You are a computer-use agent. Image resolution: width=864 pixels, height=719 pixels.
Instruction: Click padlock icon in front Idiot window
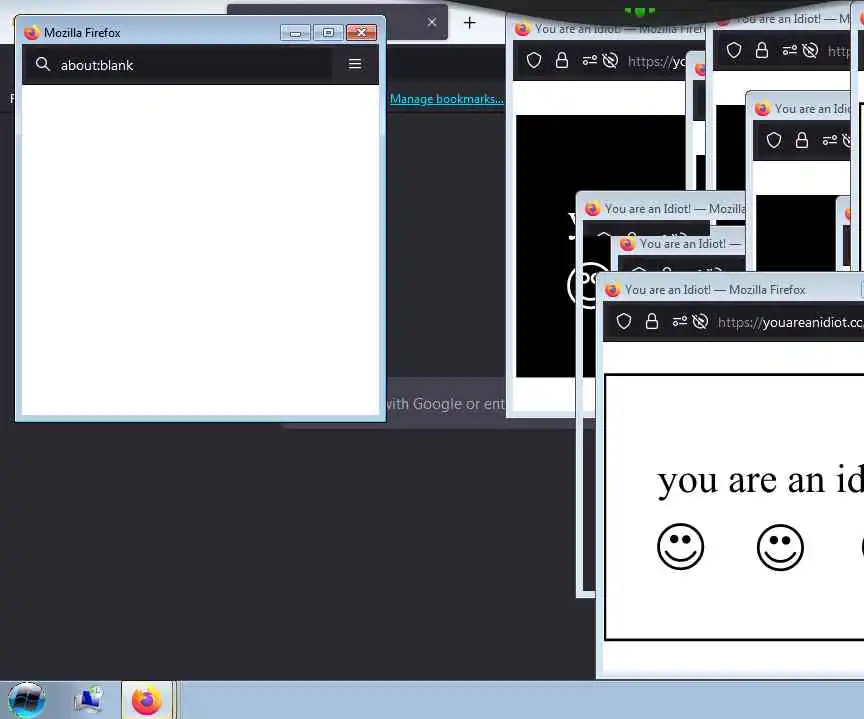[x=652, y=321]
